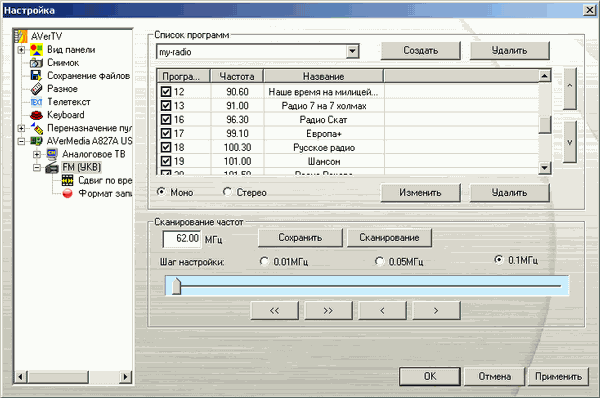Collapse the FM (УКВ) tree node
This screenshot has width=600, height=398.
click(x=37, y=168)
